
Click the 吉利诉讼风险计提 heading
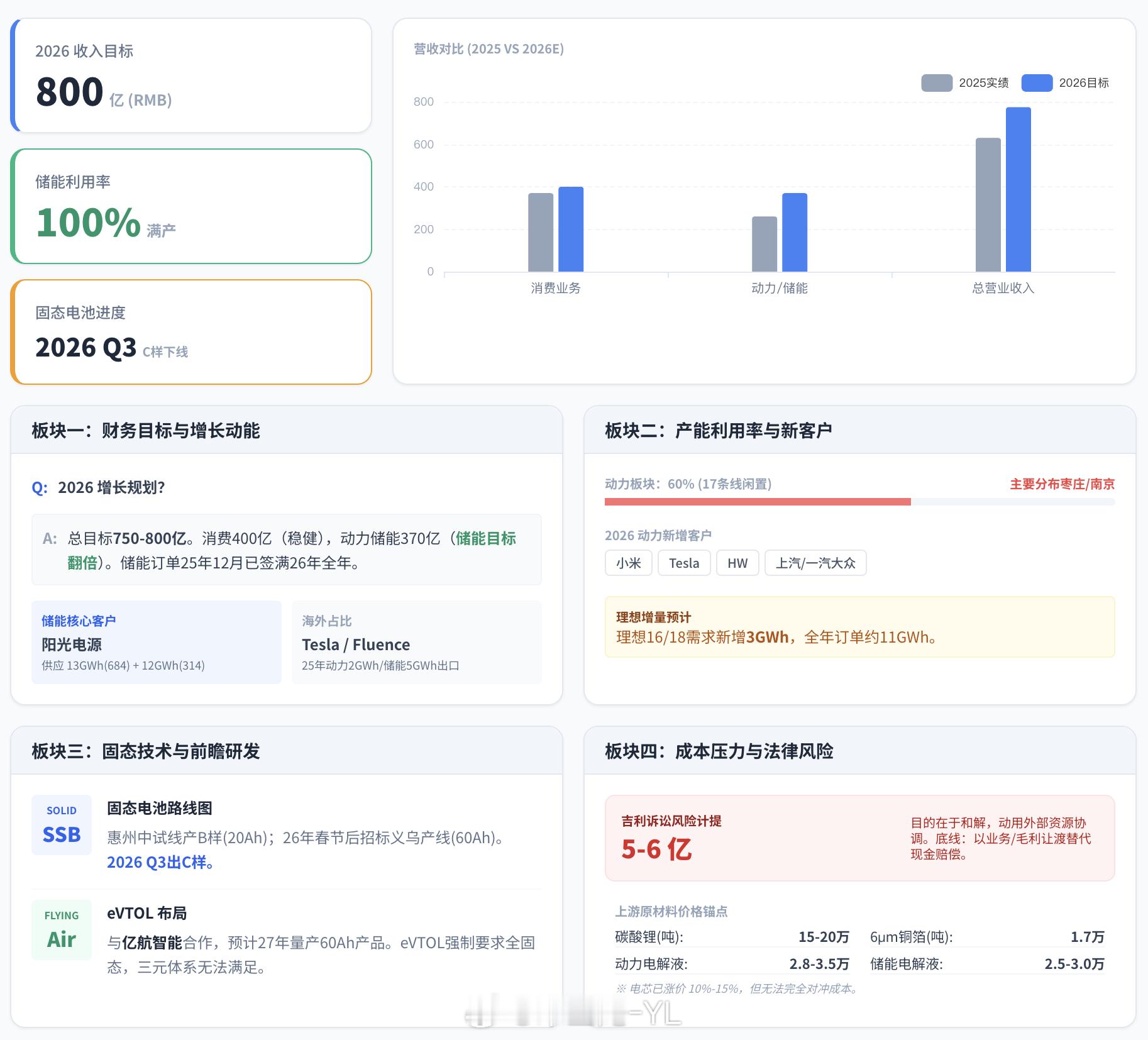click(671, 821)
